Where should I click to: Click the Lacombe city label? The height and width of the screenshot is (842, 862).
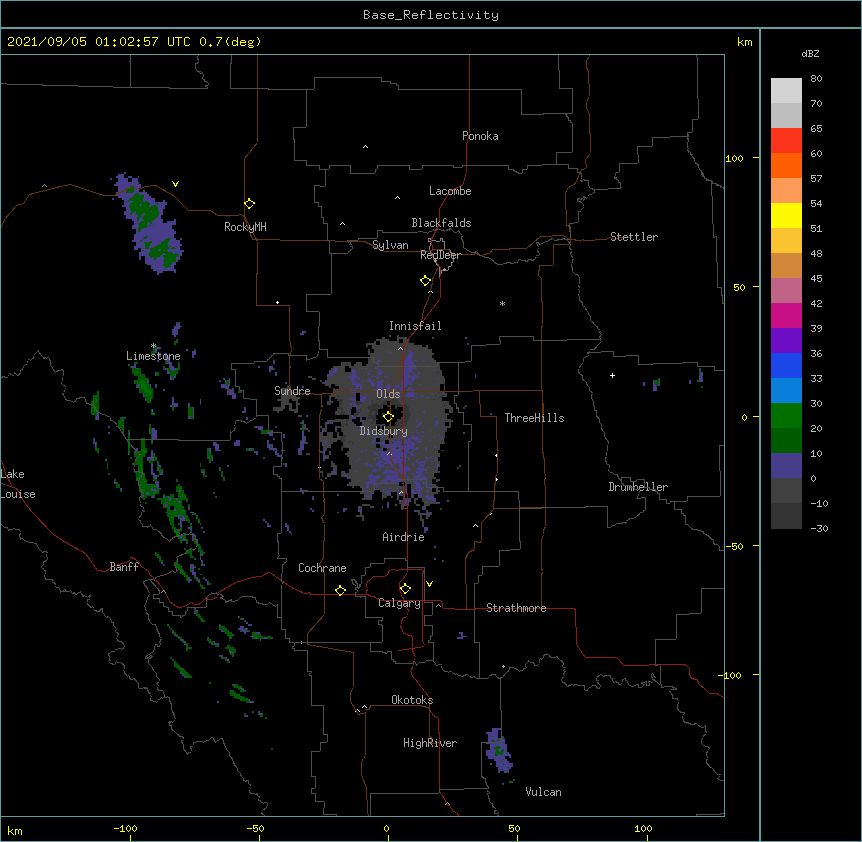pyautogui.click(x=450, y=191)
